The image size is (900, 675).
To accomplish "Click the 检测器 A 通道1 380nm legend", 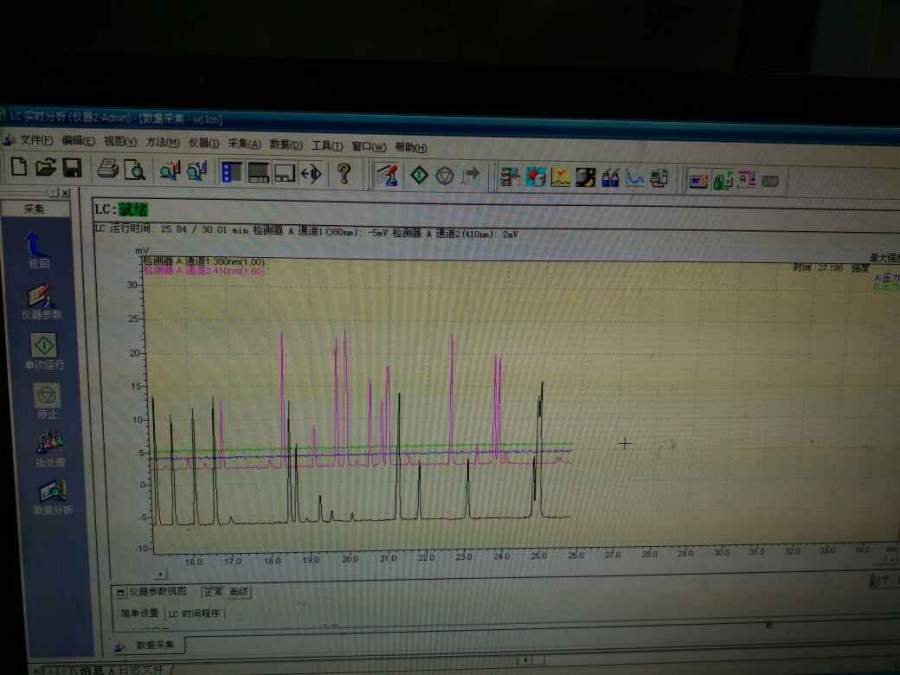I will 204,262.
